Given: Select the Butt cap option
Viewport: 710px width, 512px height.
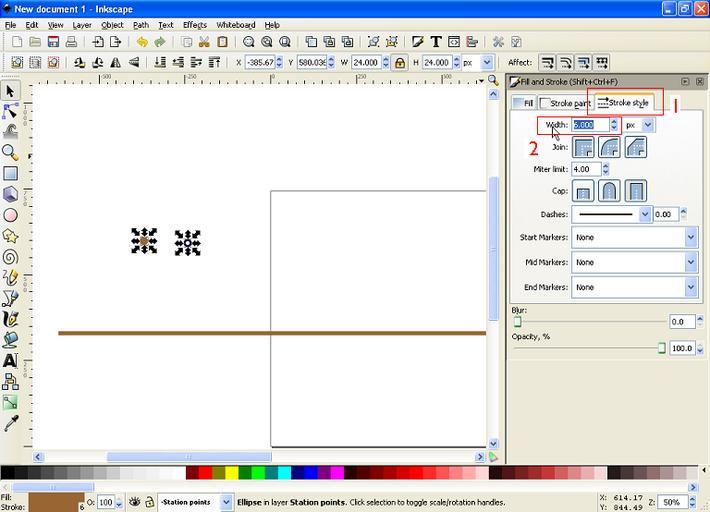Looking at the screenshot, I should 583,191.
